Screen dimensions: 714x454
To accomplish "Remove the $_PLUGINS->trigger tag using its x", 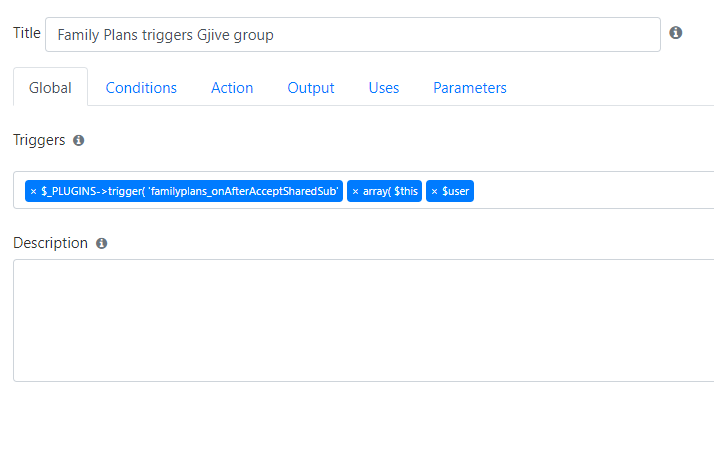I will [x=33, y=191].
